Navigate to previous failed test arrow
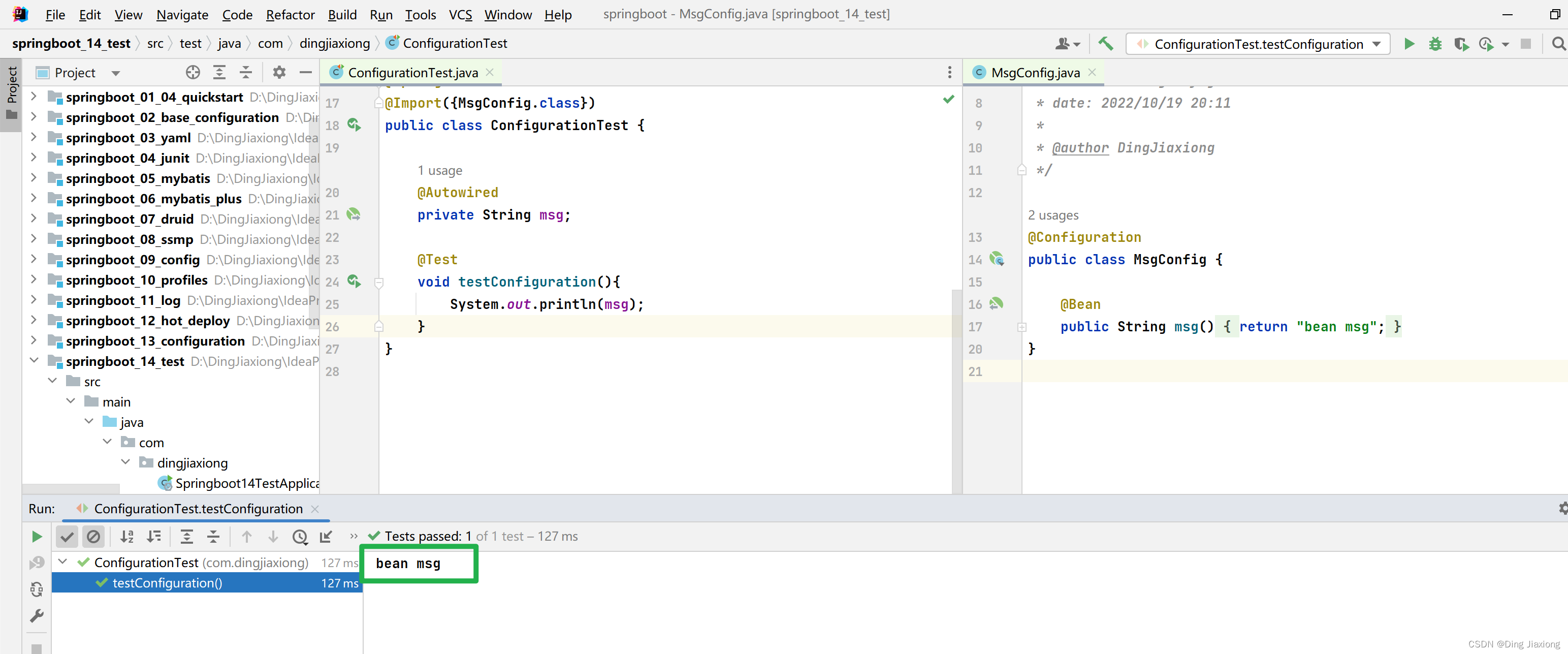Image resolution: width=1568 pixels, height=654 pixels. click(x=246, y=537)
